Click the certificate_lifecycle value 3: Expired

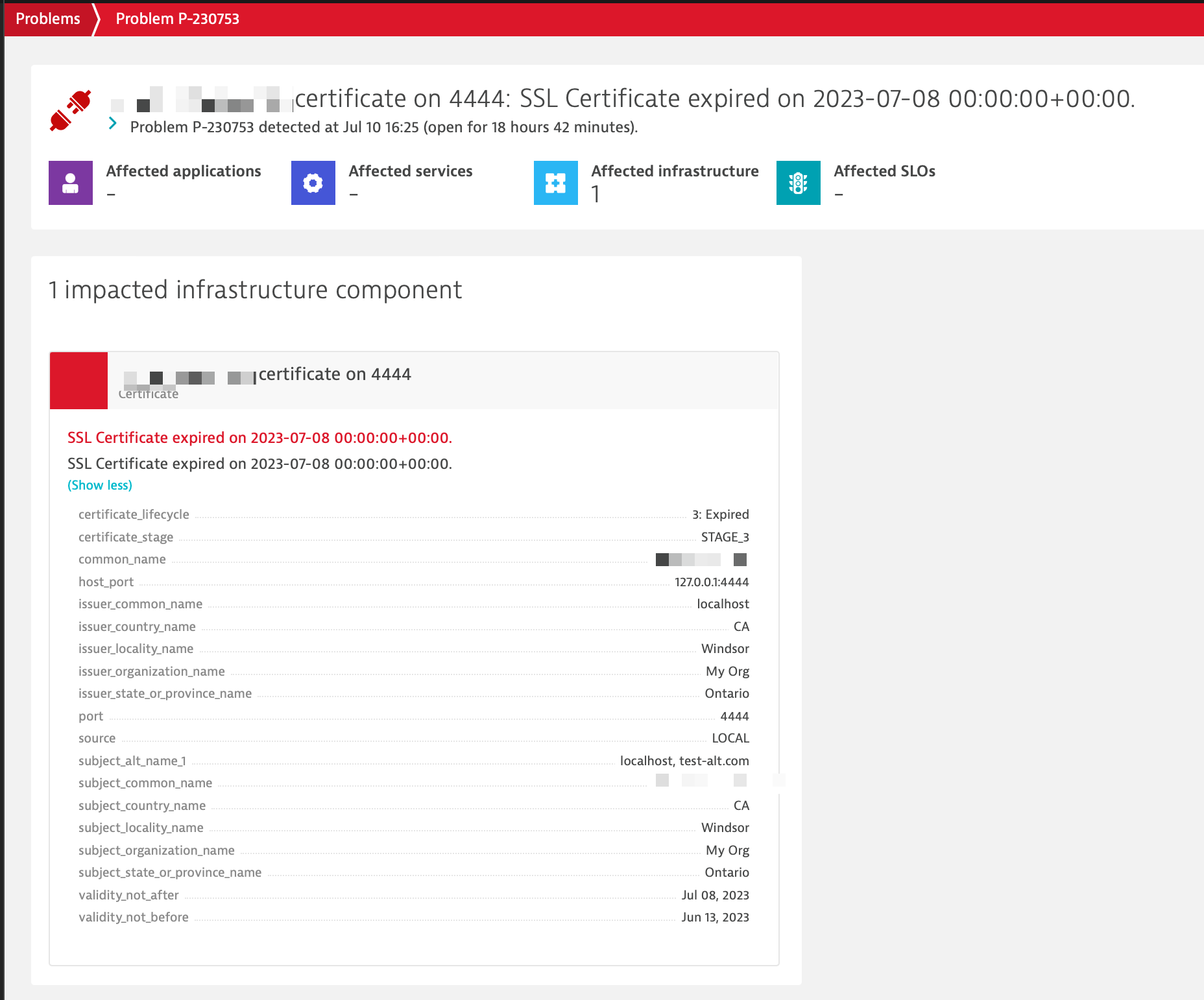pyautogui.click(x=719, y=514)
